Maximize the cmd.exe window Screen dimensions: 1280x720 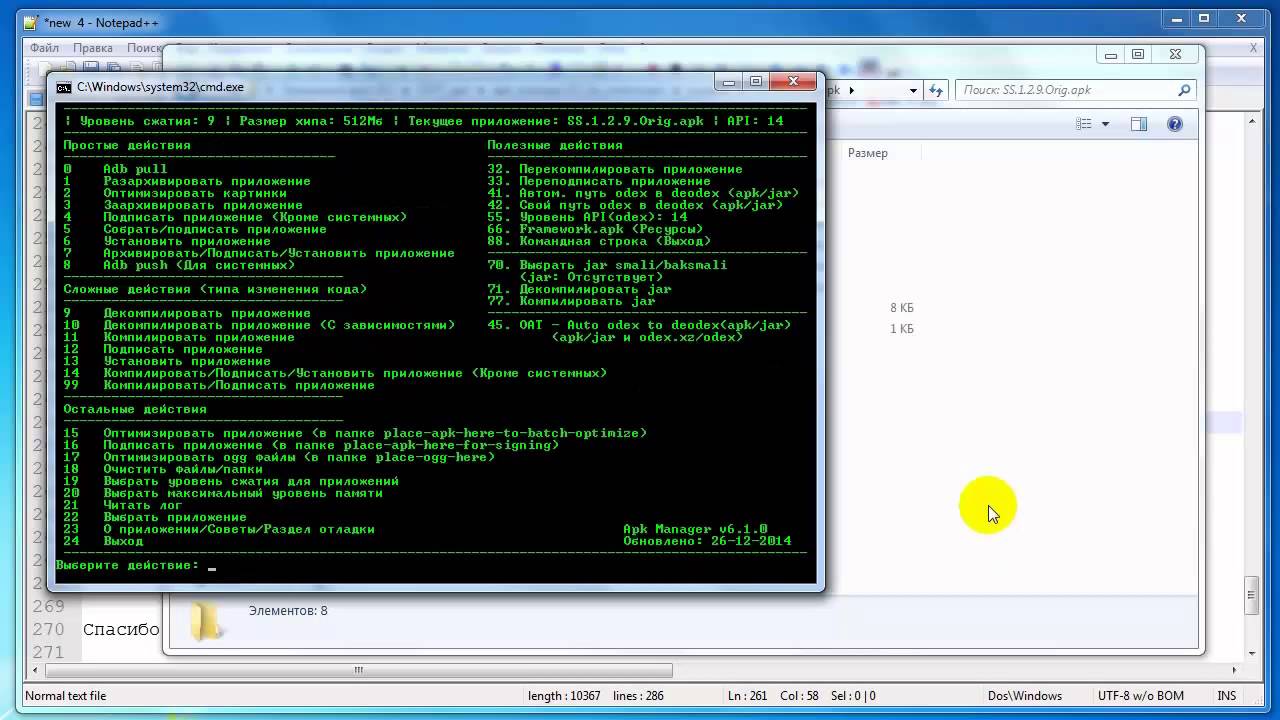756,82
